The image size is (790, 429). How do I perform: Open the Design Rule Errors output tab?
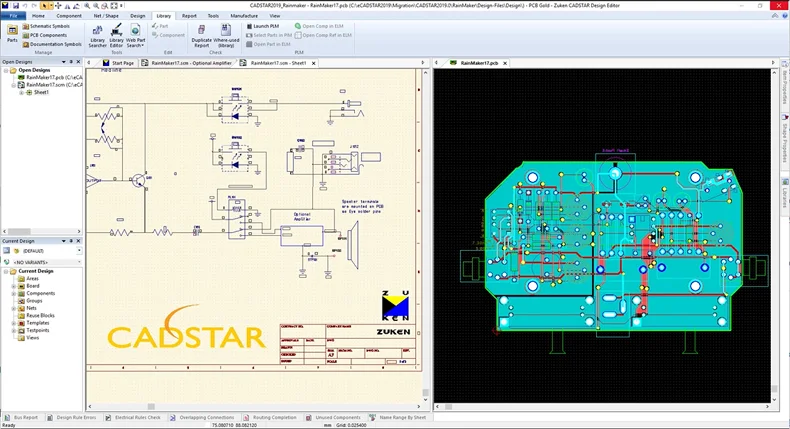(x=72, y=417)
